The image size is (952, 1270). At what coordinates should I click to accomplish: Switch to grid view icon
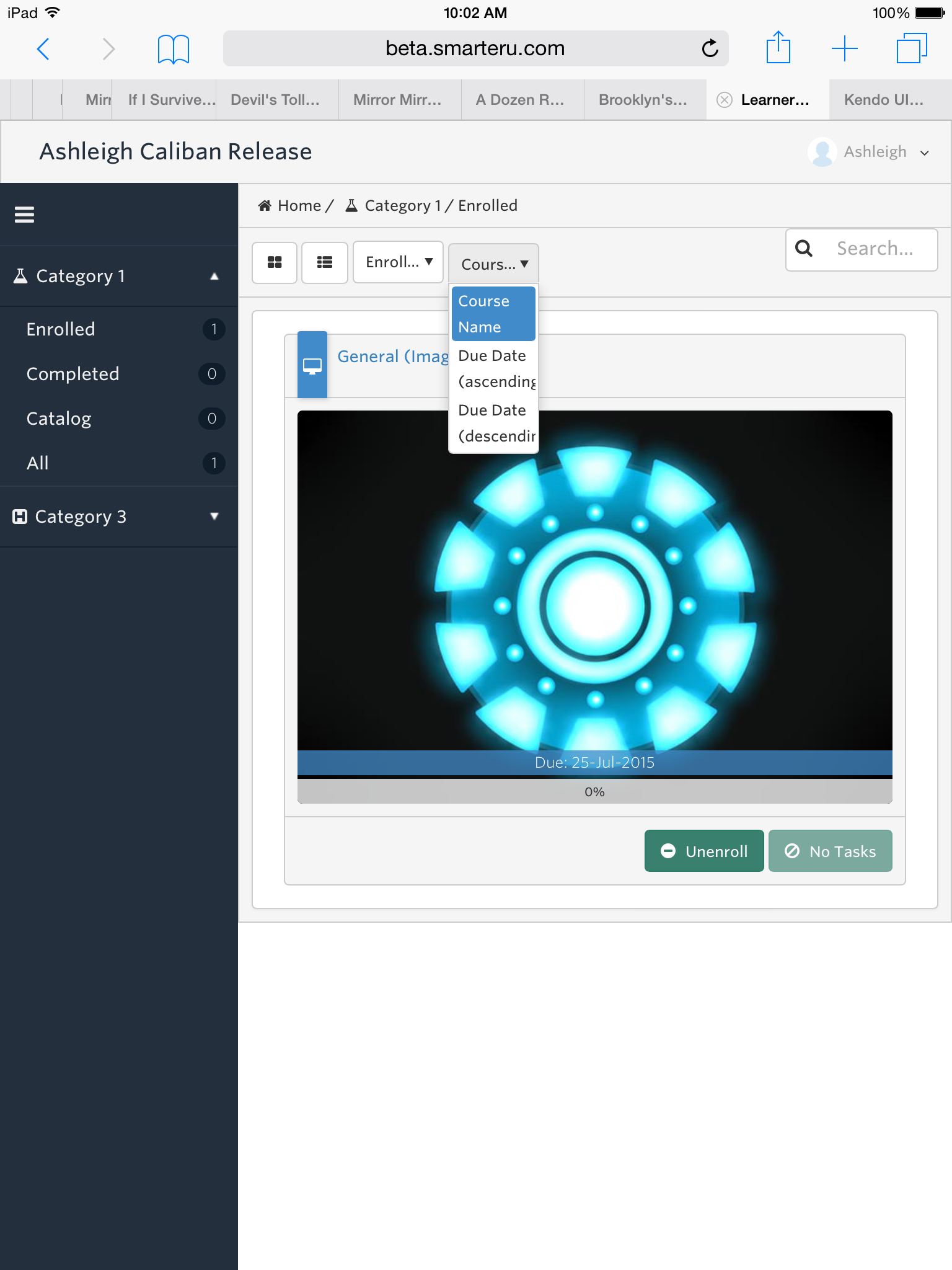click(275, 262)
